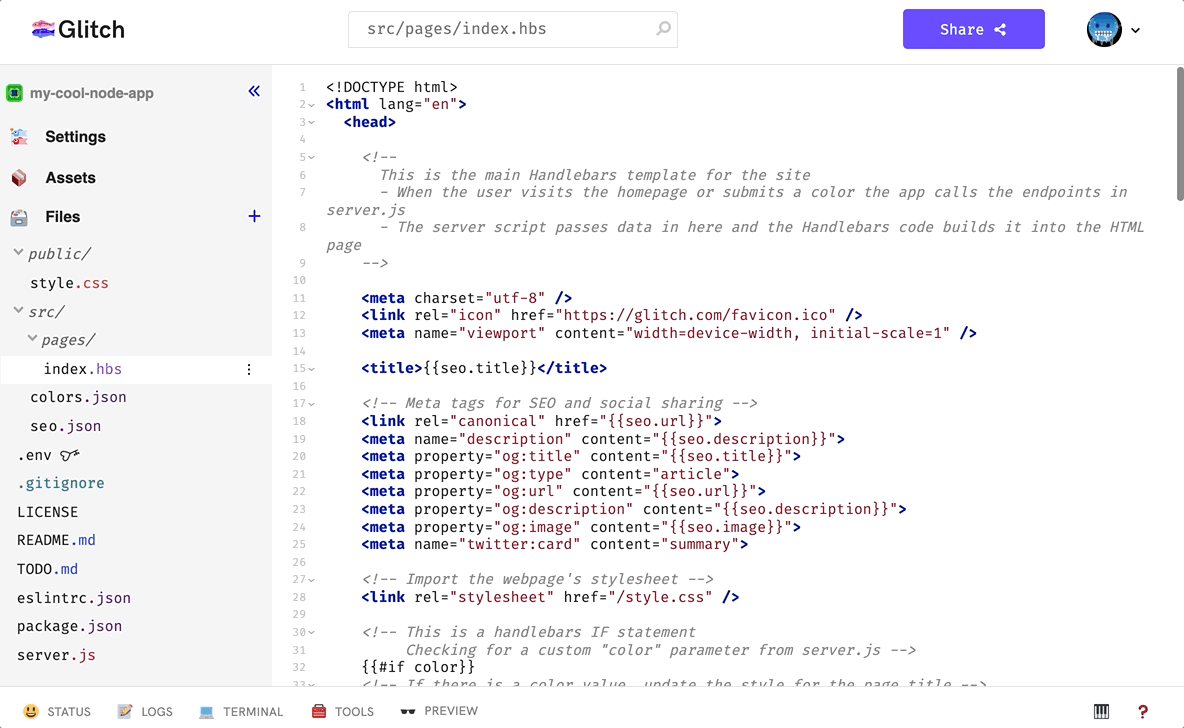Collapse the sidebar with double chevron
This screenshot has width=1184, height=728.
254,92
